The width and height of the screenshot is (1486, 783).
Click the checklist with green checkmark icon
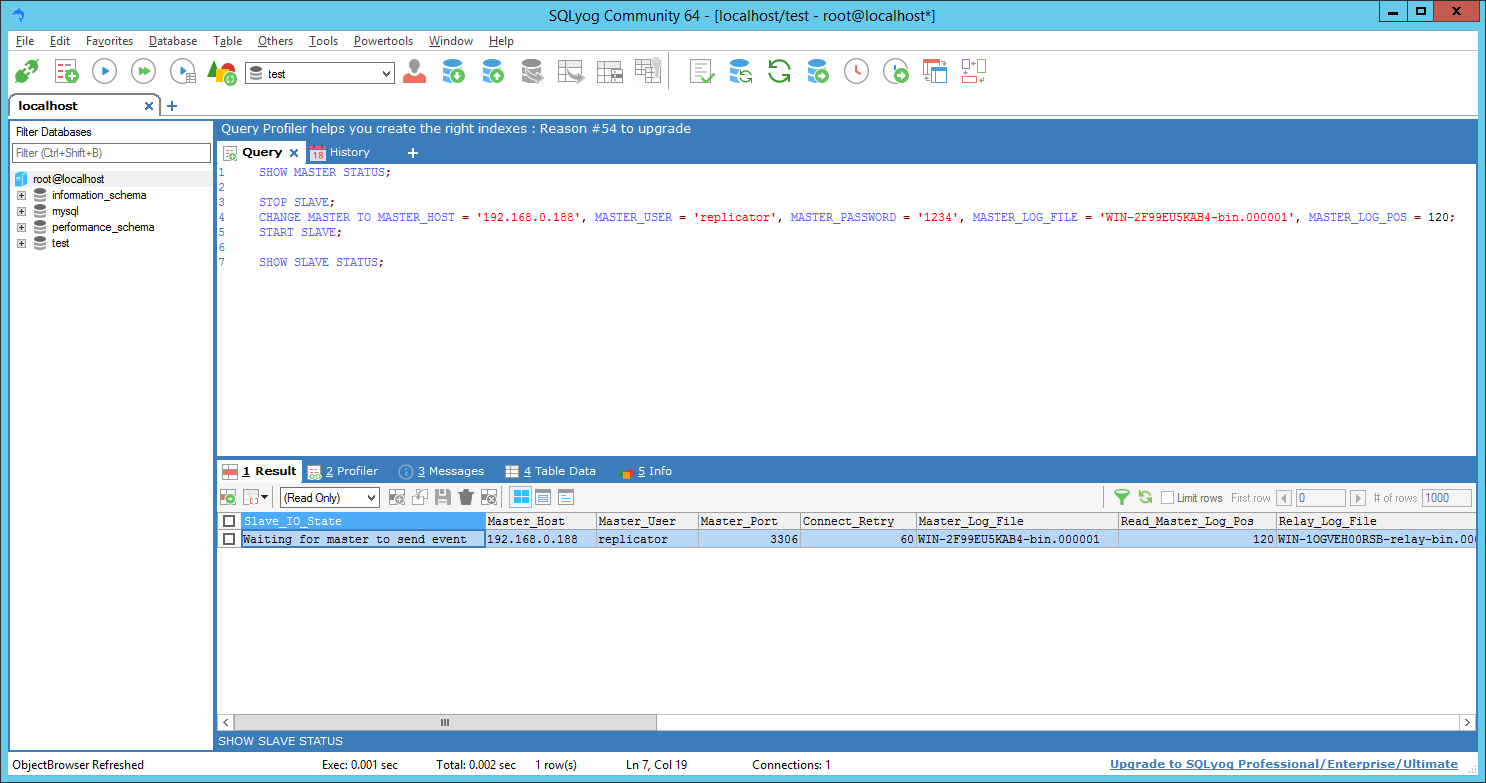point(702,72)
